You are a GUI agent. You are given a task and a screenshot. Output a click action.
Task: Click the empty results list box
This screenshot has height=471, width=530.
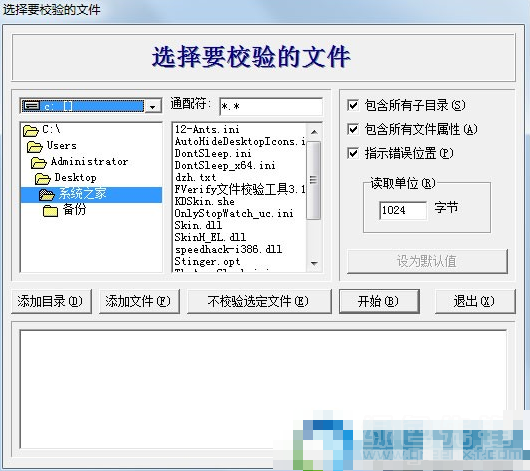click(x=263, y=389)
